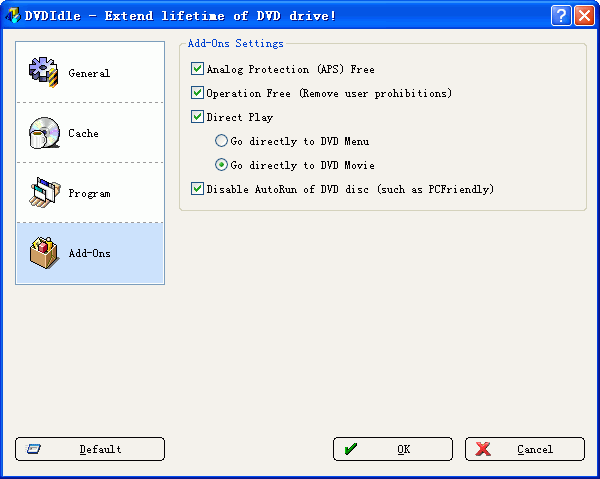600x479 pixels.
Task: Switch to the Program tab label
Action: click(90, 193)
